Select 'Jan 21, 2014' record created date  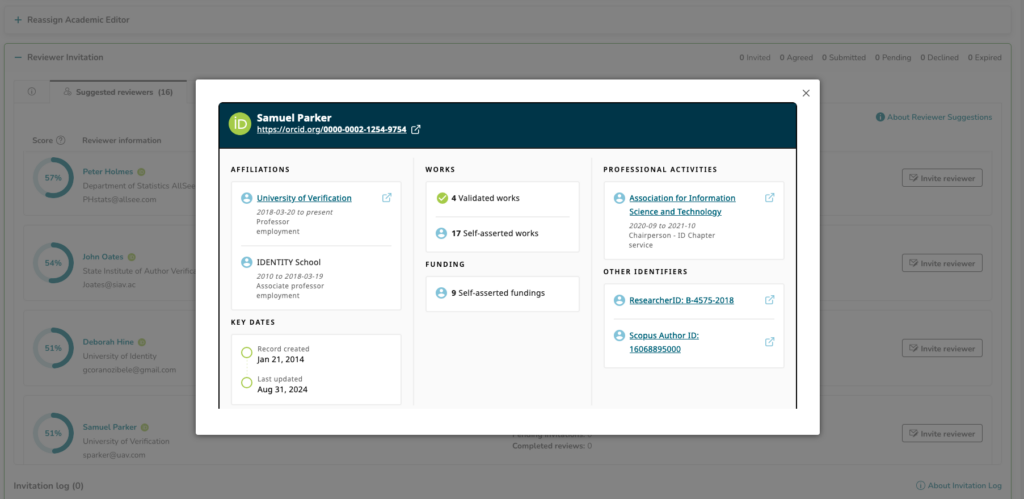tap(281, 359)
